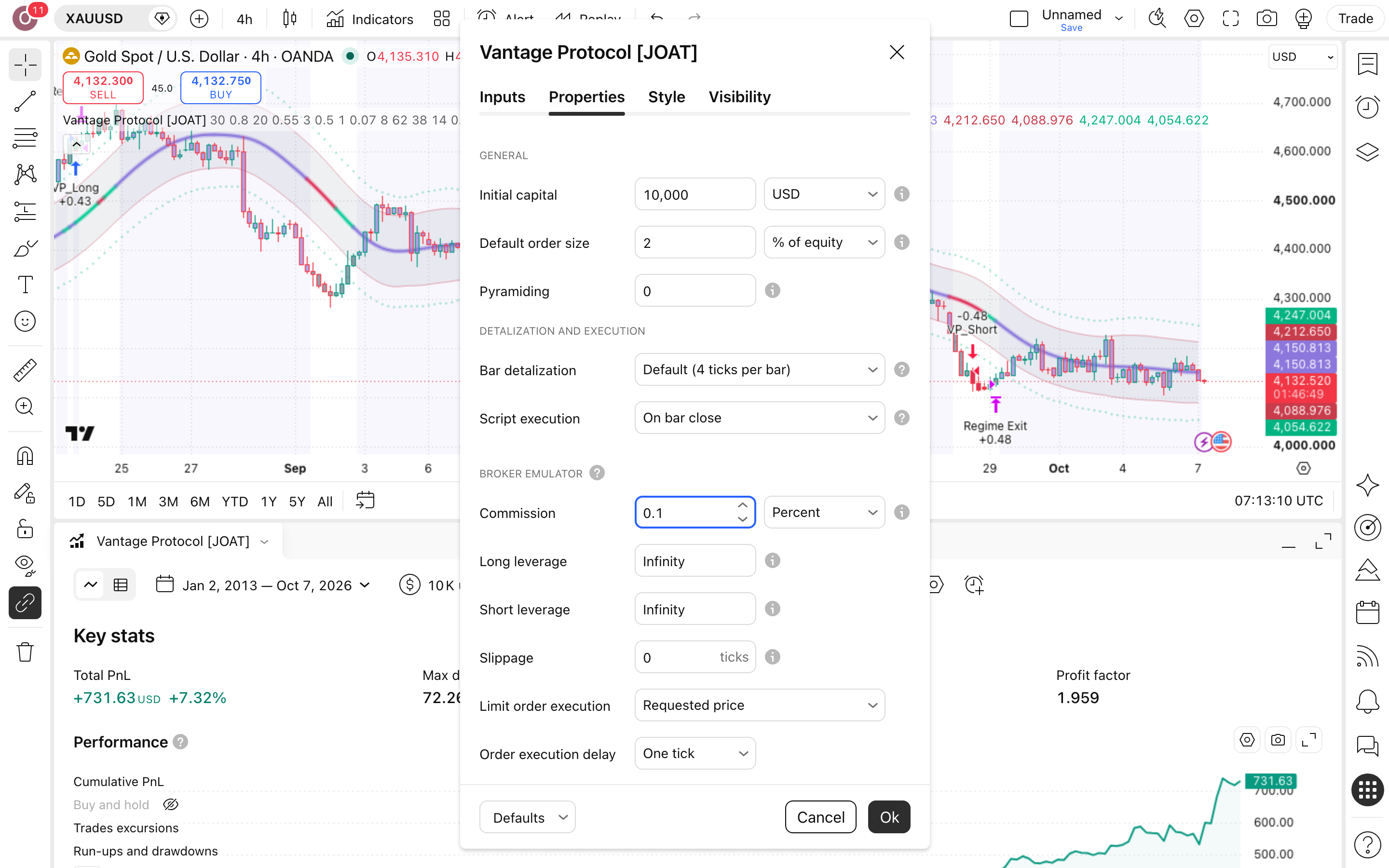
Task: Toggle magnet mode for drawings
Action: (25, 456)
